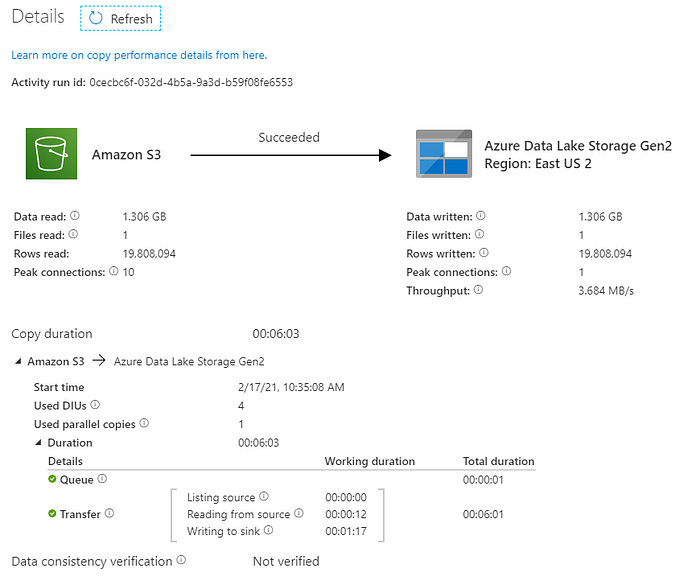The image size is (679, 581).
Task: Open the copy performance details link
Action: [139, 55]
